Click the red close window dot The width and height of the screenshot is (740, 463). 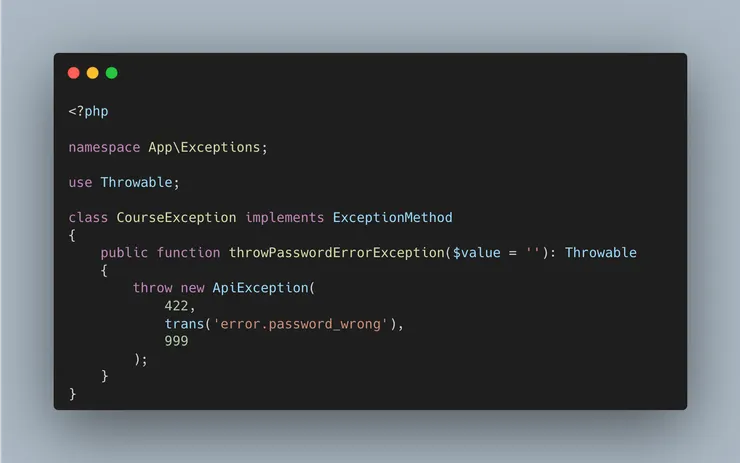click(73, 73)
